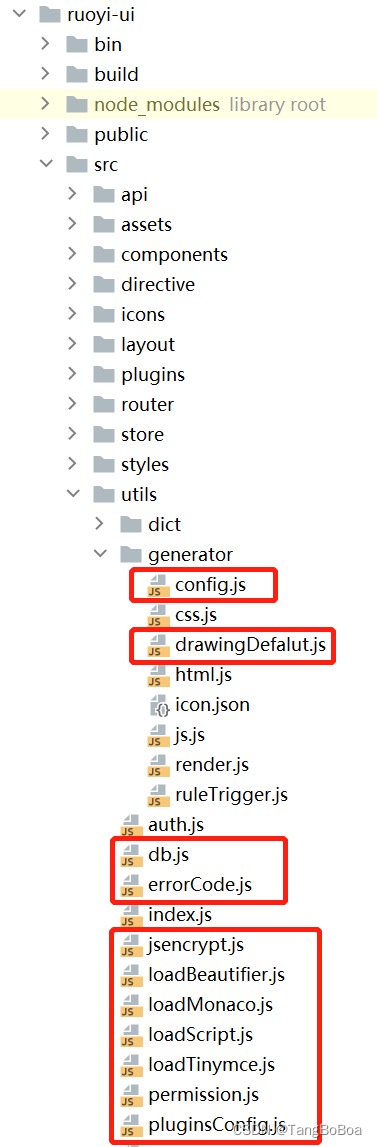Expand the bin folder chevron
This screenshot has height=1147, width=377.
click(46, 45)
